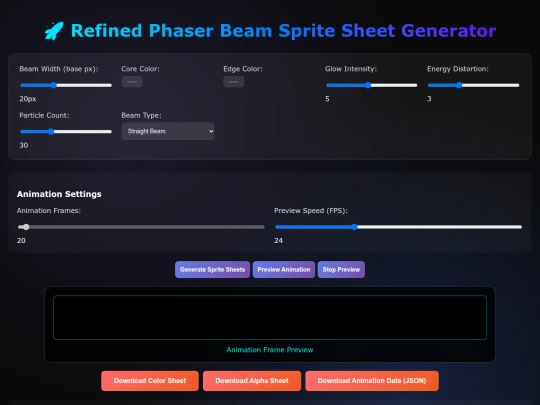Download Animation Data (JSON)

click(x=372, y=381)
